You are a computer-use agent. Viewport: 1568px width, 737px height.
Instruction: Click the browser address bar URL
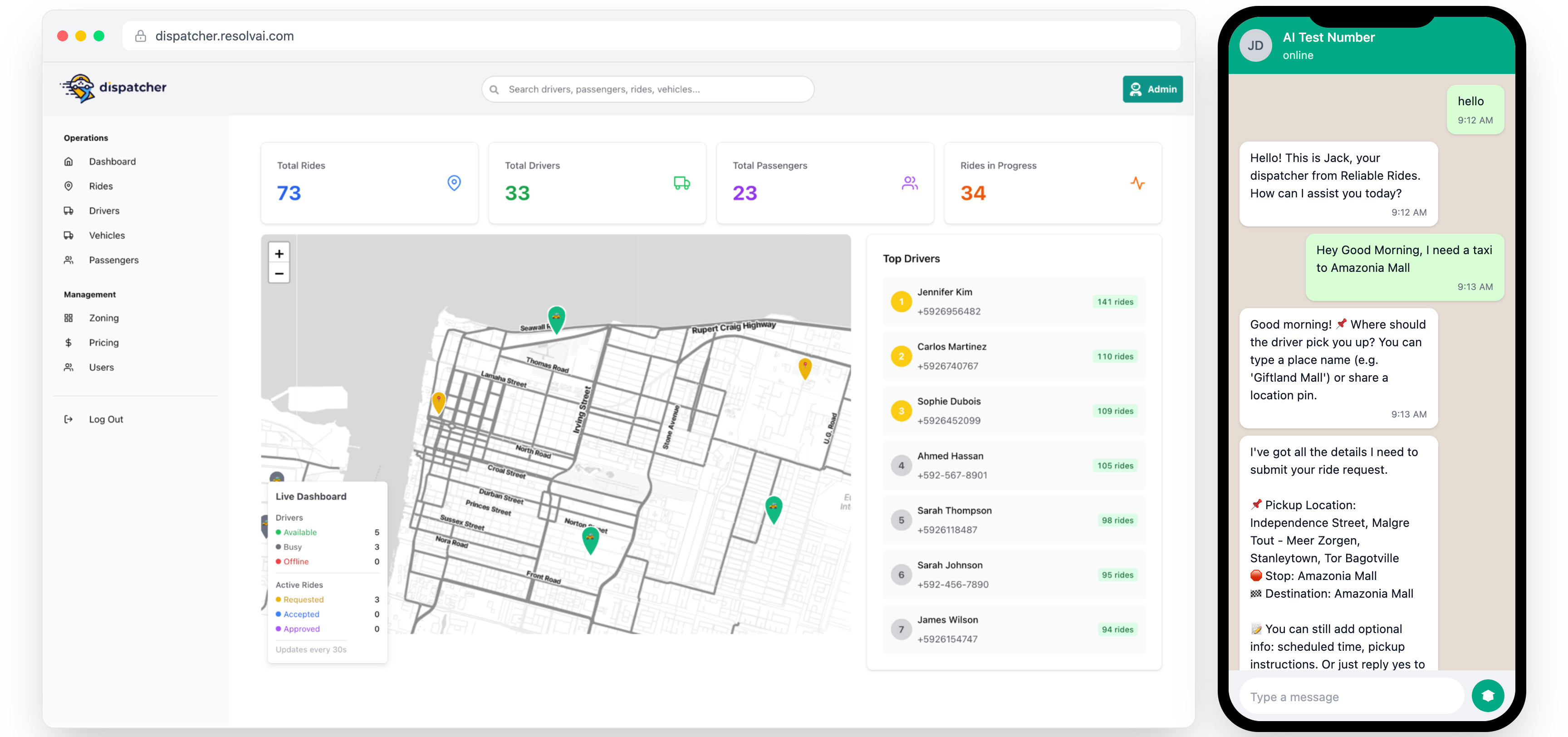click(224, 36)
